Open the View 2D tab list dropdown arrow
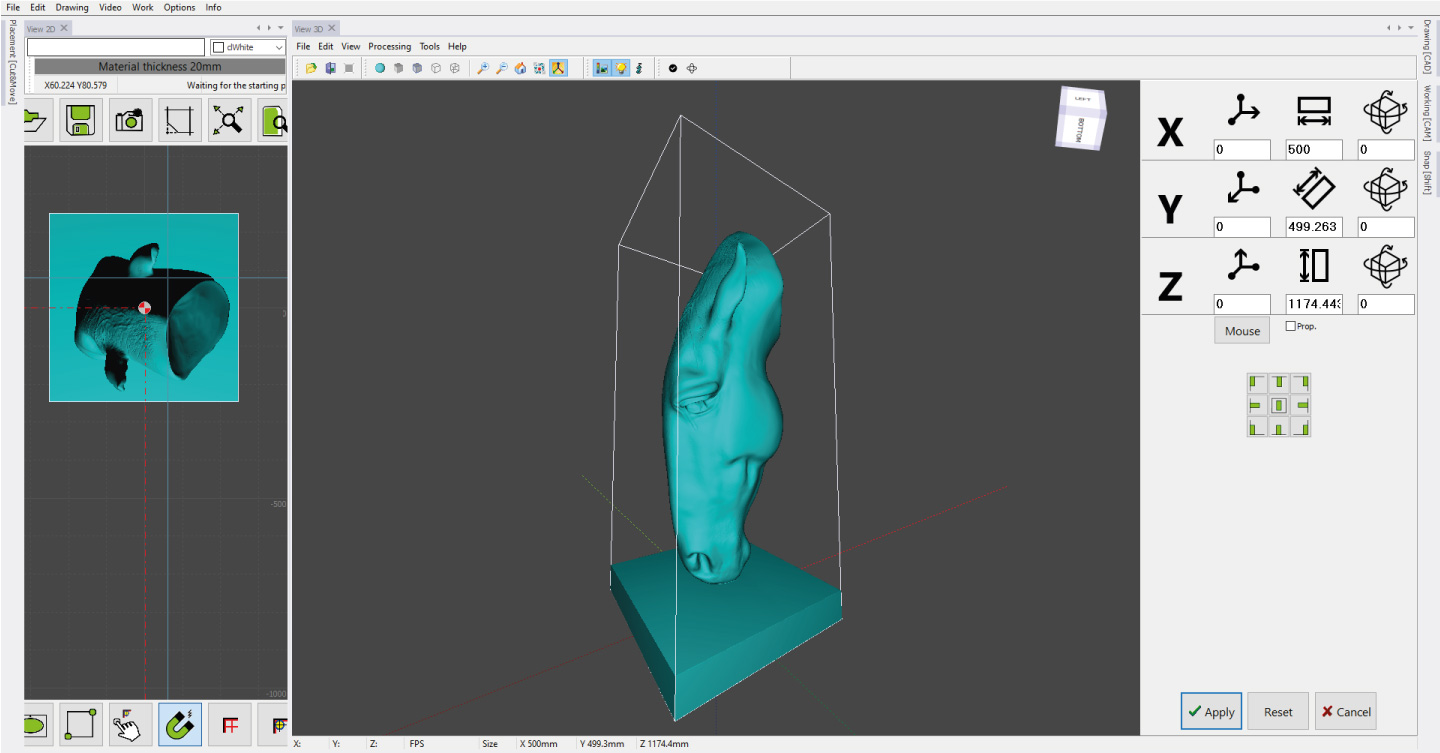 coord(280,28)
